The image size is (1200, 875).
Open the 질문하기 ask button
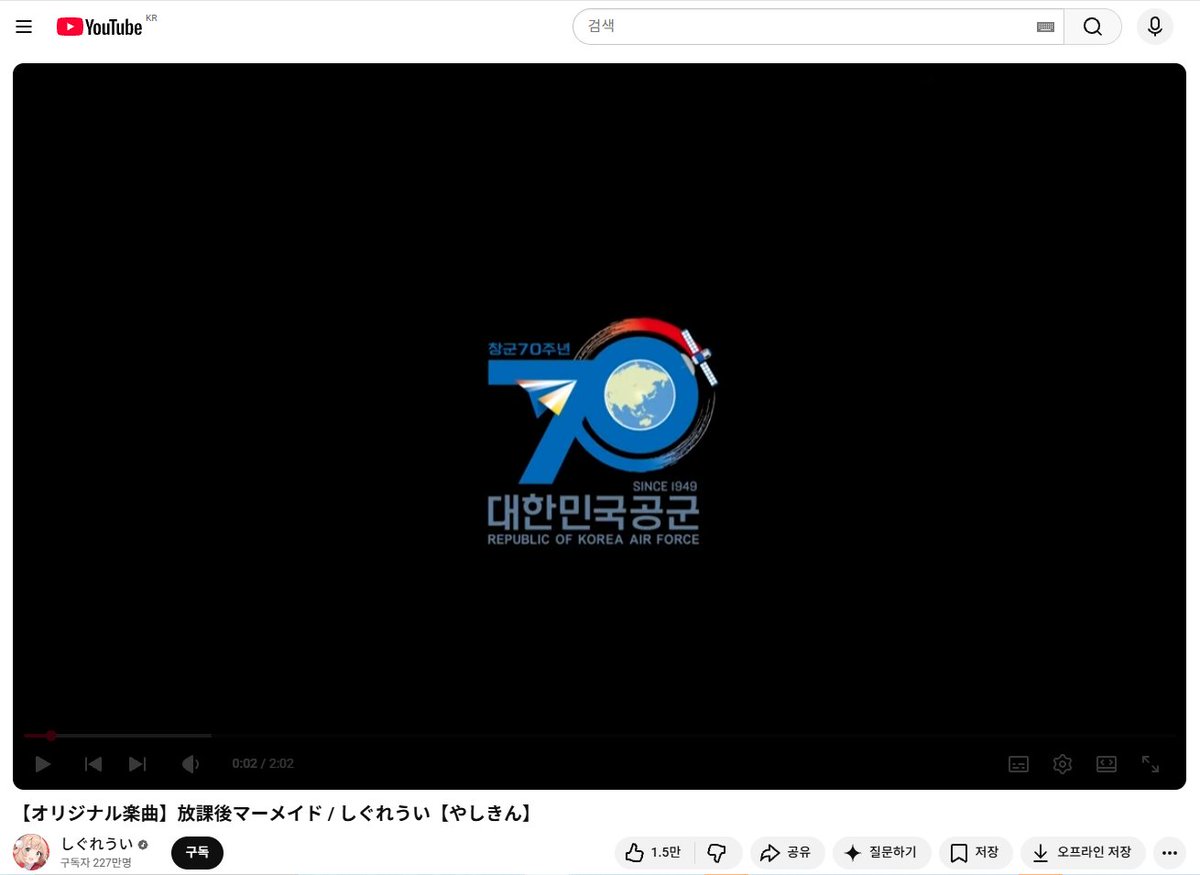[x=881, y=853]
